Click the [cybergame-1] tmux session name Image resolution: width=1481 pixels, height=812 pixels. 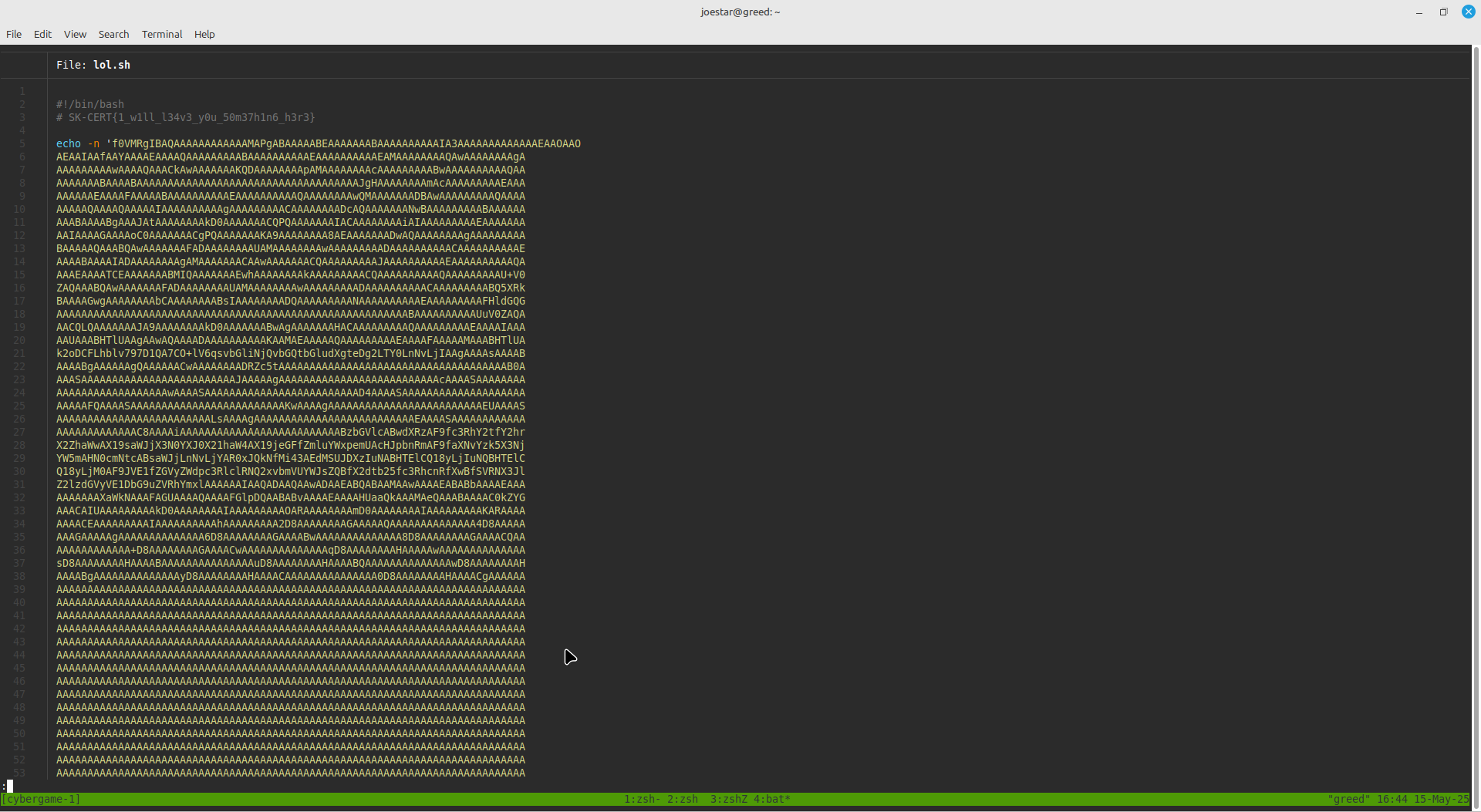[x=42, y=799]
